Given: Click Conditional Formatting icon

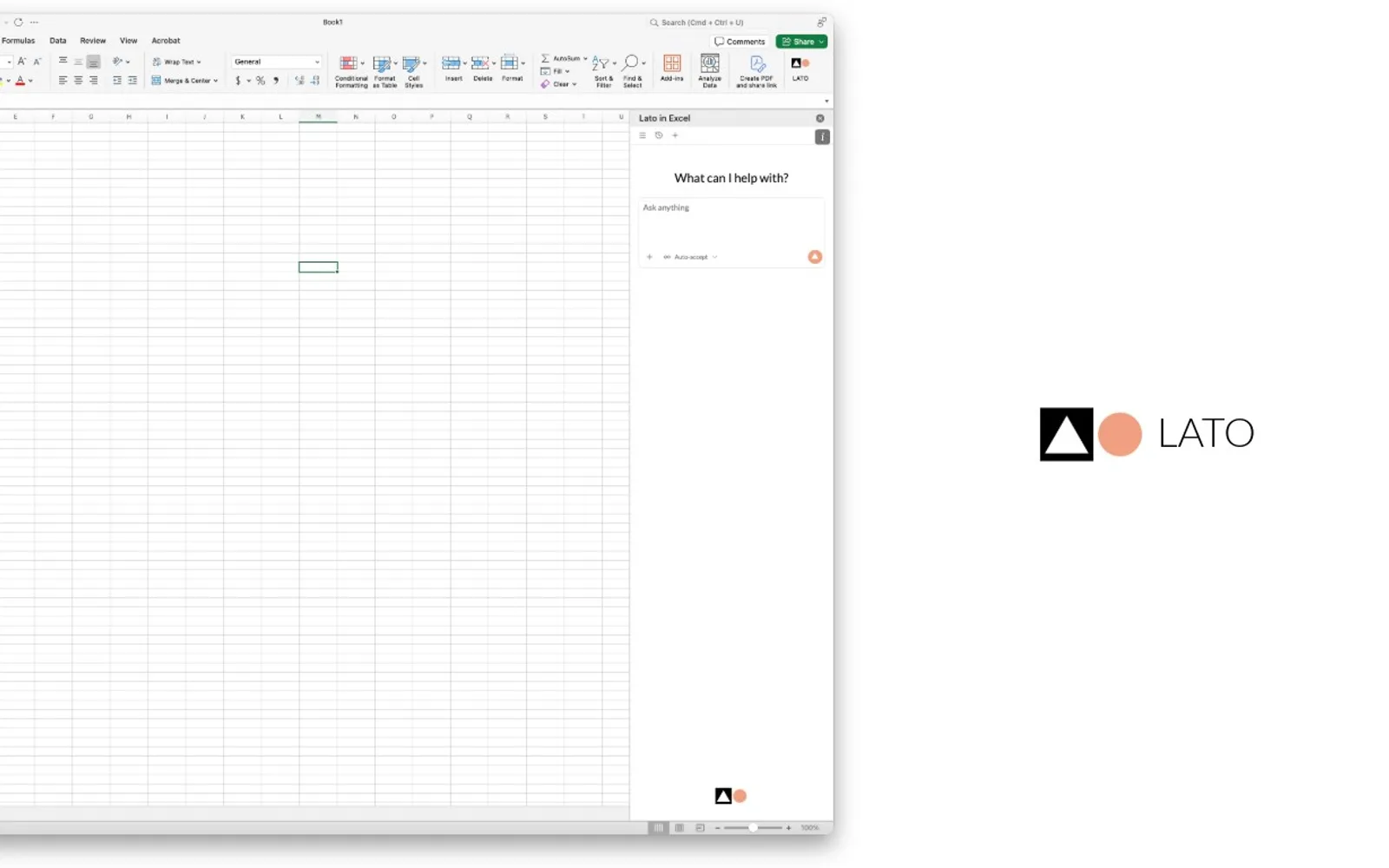Looking at the screenshot, I should point(348,64).
